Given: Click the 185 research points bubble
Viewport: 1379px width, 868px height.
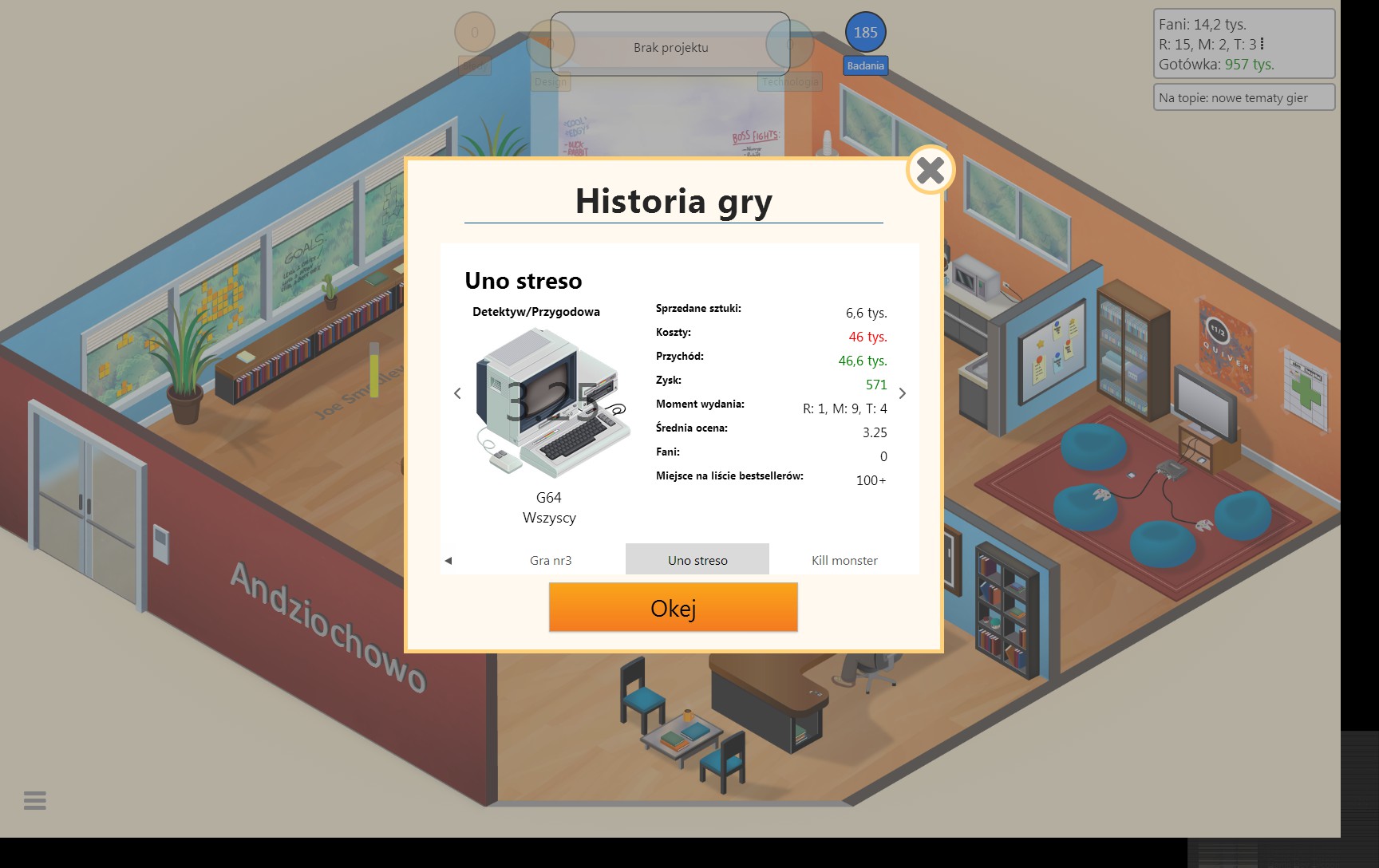Looking at the screenshot, I should click(865, 33).
